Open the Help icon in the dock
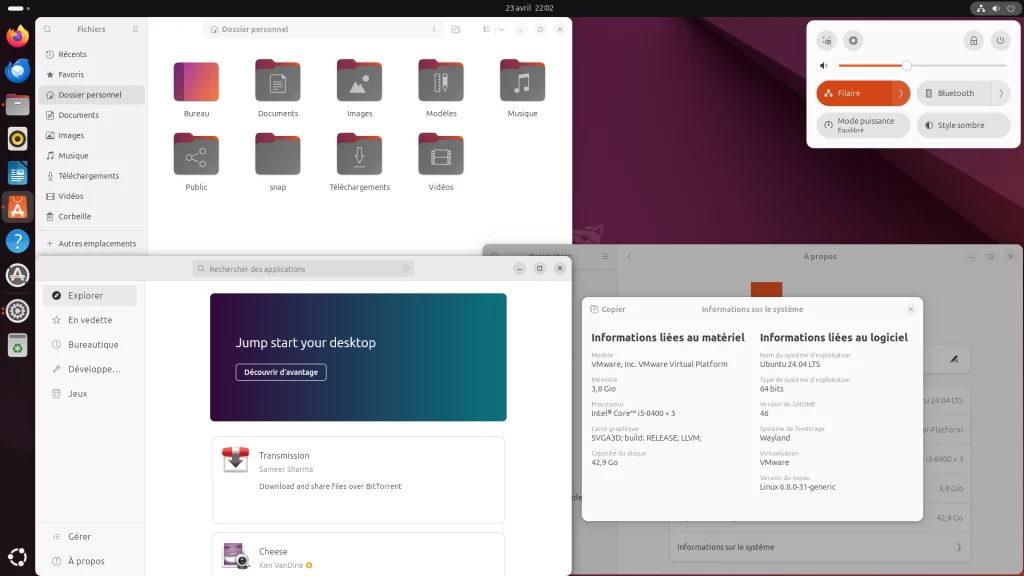1024x576 pixels. [18, 241]
